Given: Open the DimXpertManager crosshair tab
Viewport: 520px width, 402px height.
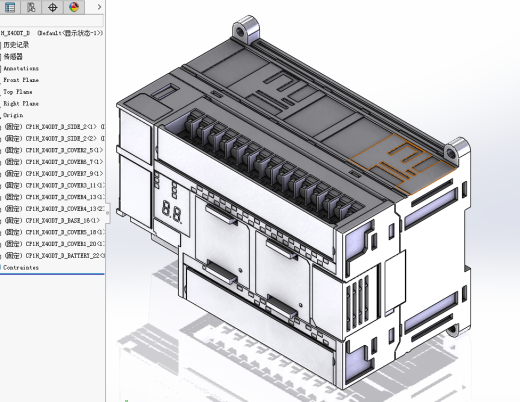Looking at the screenshot, I should pos(53,7).
